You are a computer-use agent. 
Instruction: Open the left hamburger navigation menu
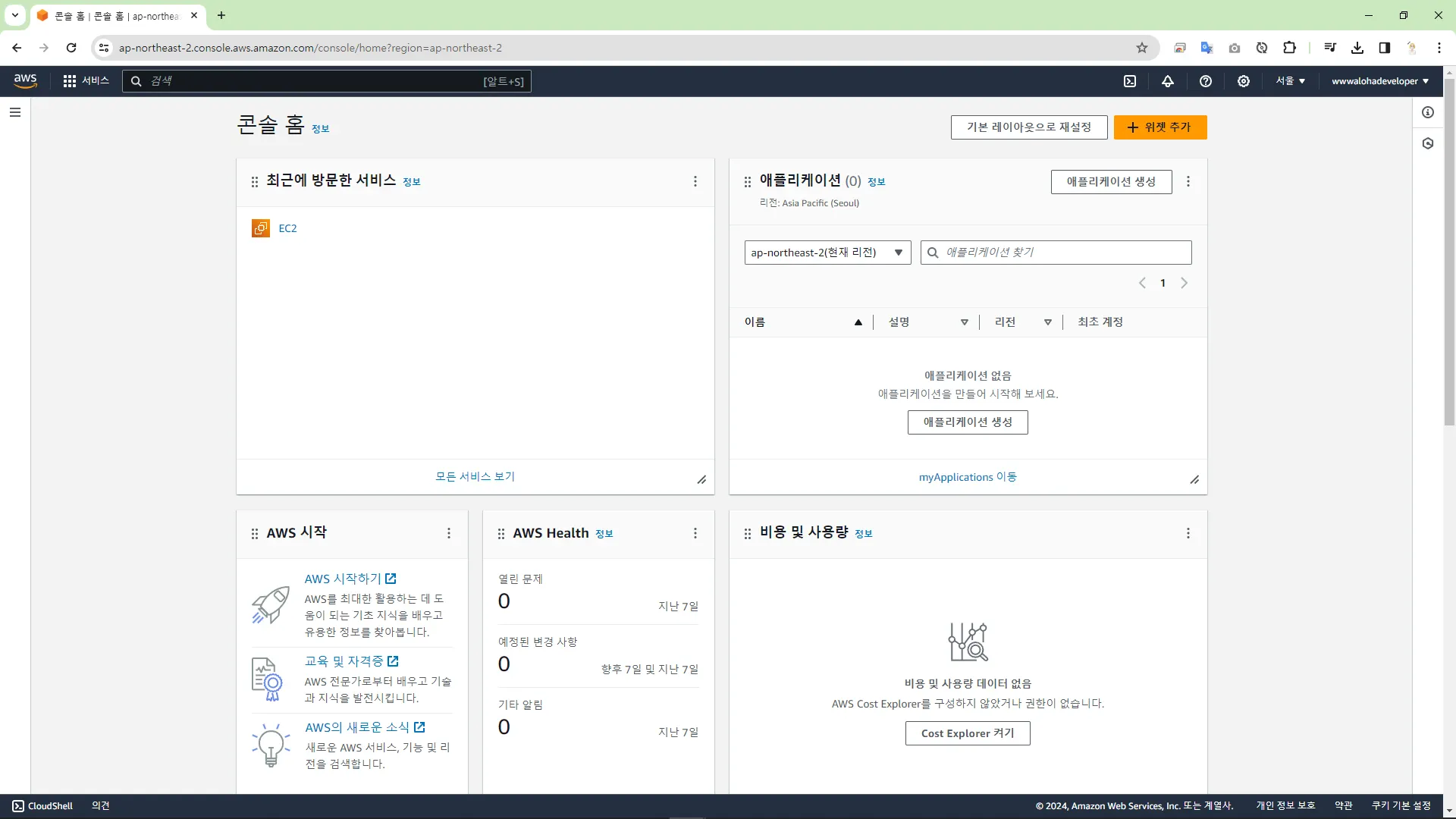pos(15,112)
